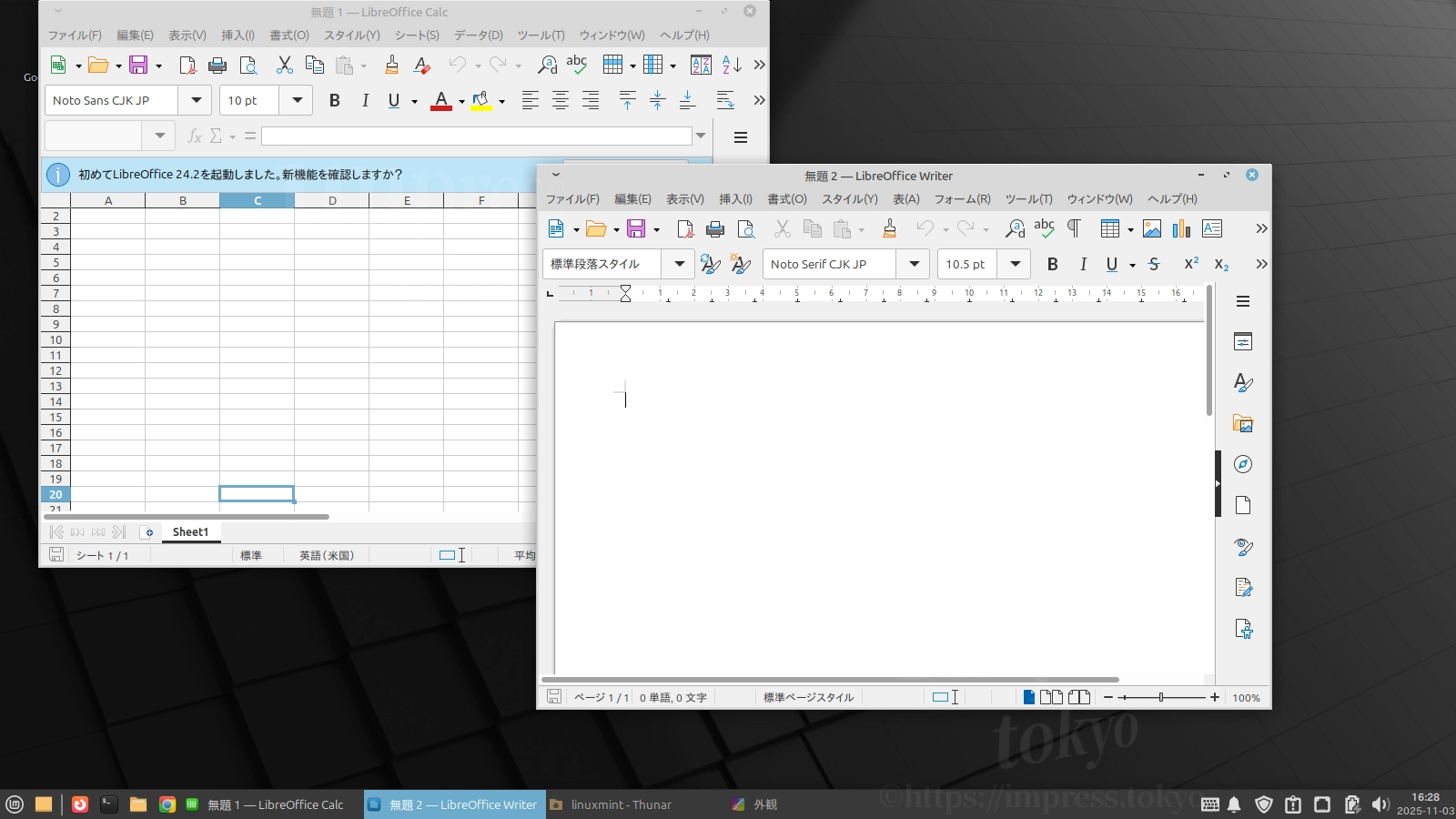This screenshot has height=819, width=1456.
Task: Open Writer paragraph style dropdown arrow
Action: point(679,264)
